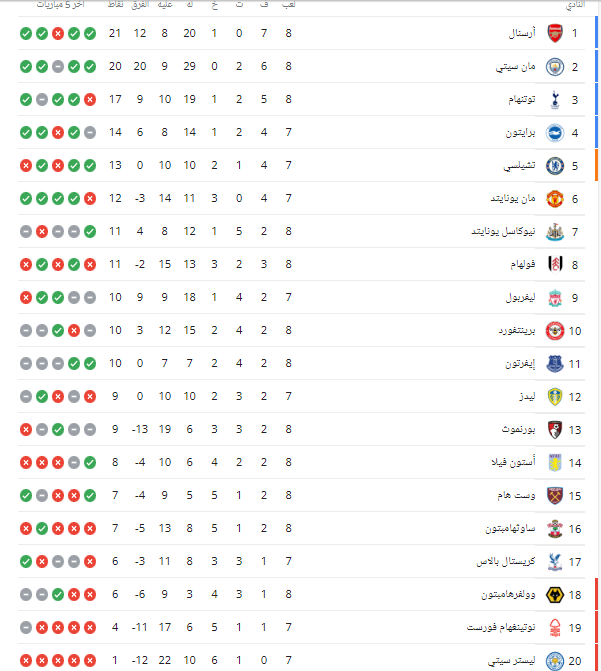
Task: Click the Wolverhampton wolf crest
Action: [x=555, y=595]
